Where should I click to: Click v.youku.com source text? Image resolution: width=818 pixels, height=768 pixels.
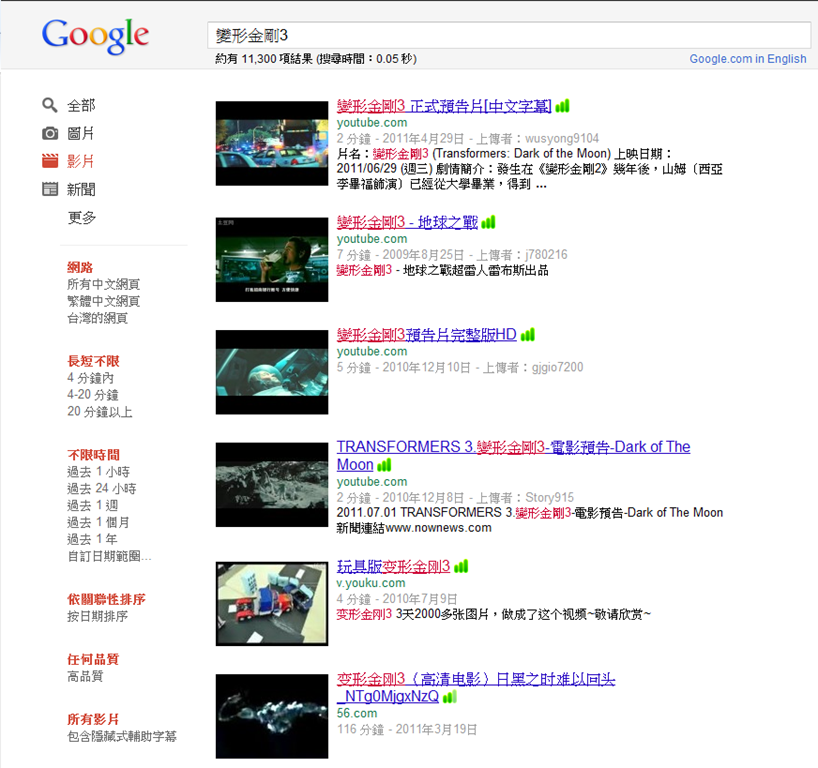pyautogui.click(x=371, y=583)
